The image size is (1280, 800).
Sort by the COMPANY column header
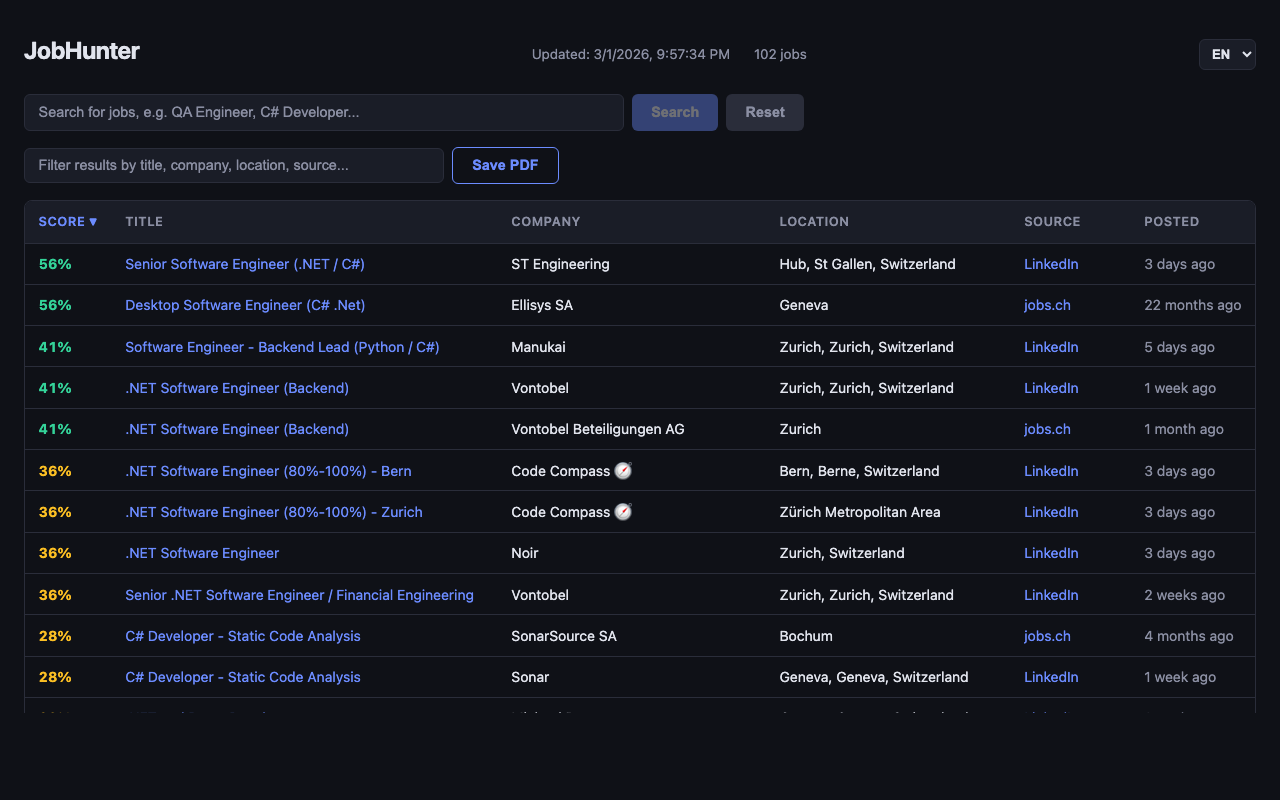pyautogui.click(x=545, y=222)
